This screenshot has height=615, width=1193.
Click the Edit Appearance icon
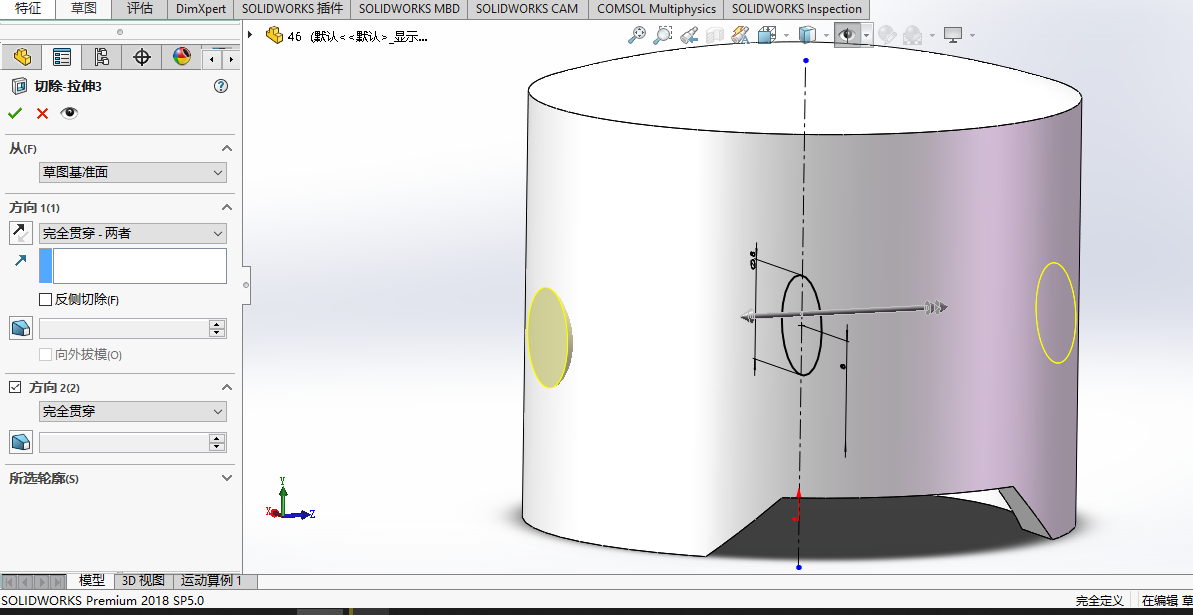pos(886,34)
